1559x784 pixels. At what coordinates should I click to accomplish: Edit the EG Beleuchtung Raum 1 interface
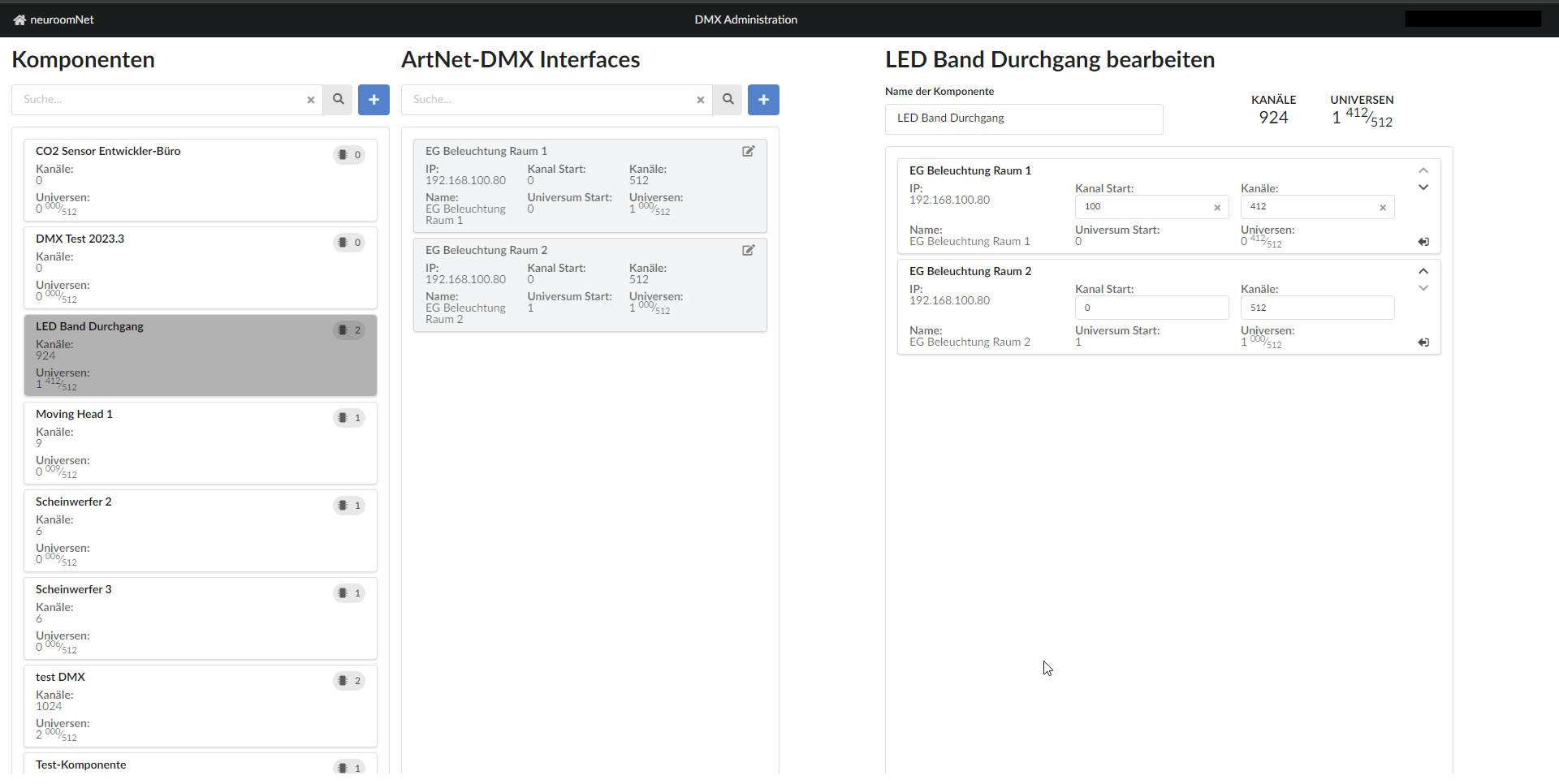click(x=748, y=151)
